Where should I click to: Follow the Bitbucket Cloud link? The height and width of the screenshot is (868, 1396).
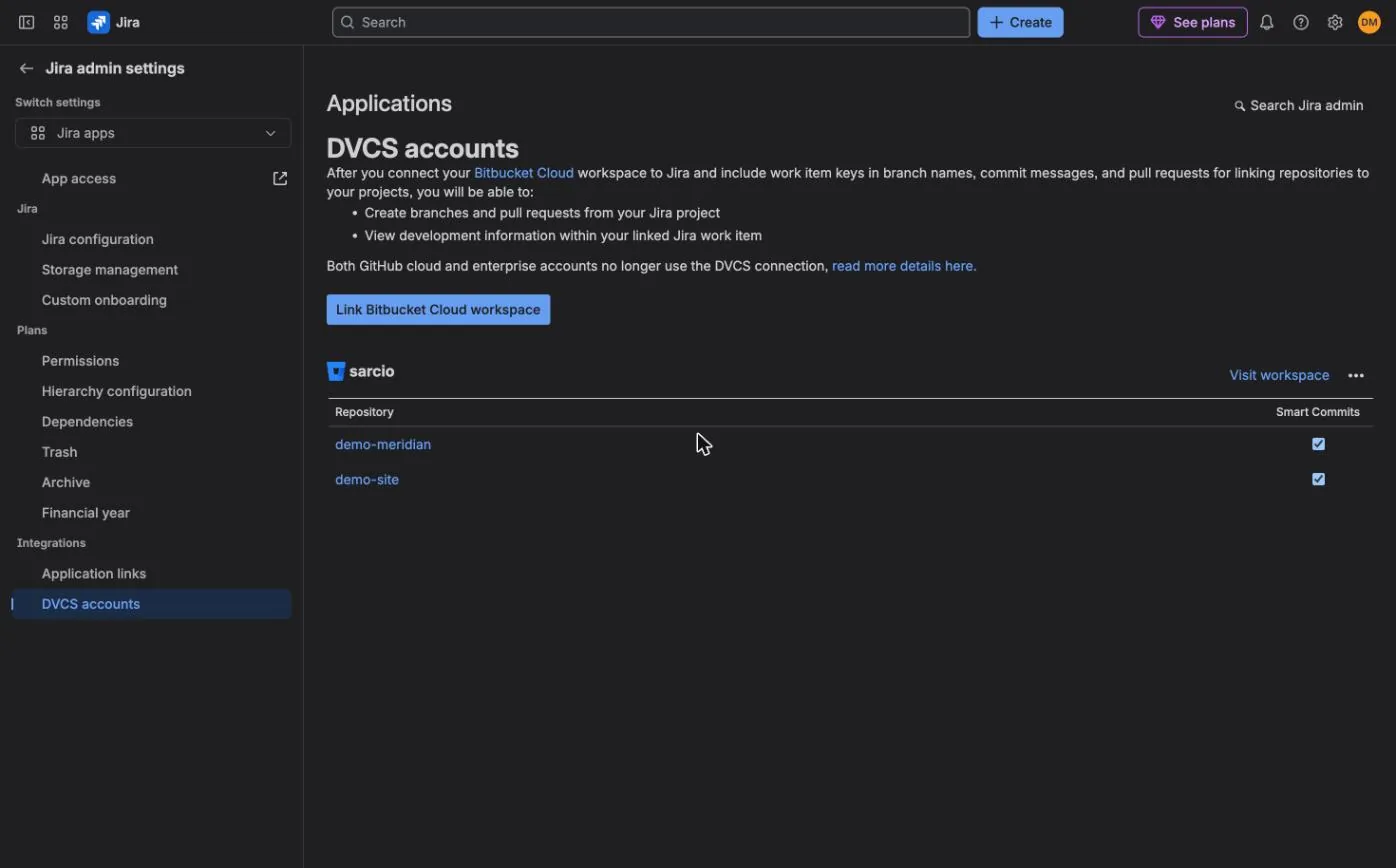point(524,173)
